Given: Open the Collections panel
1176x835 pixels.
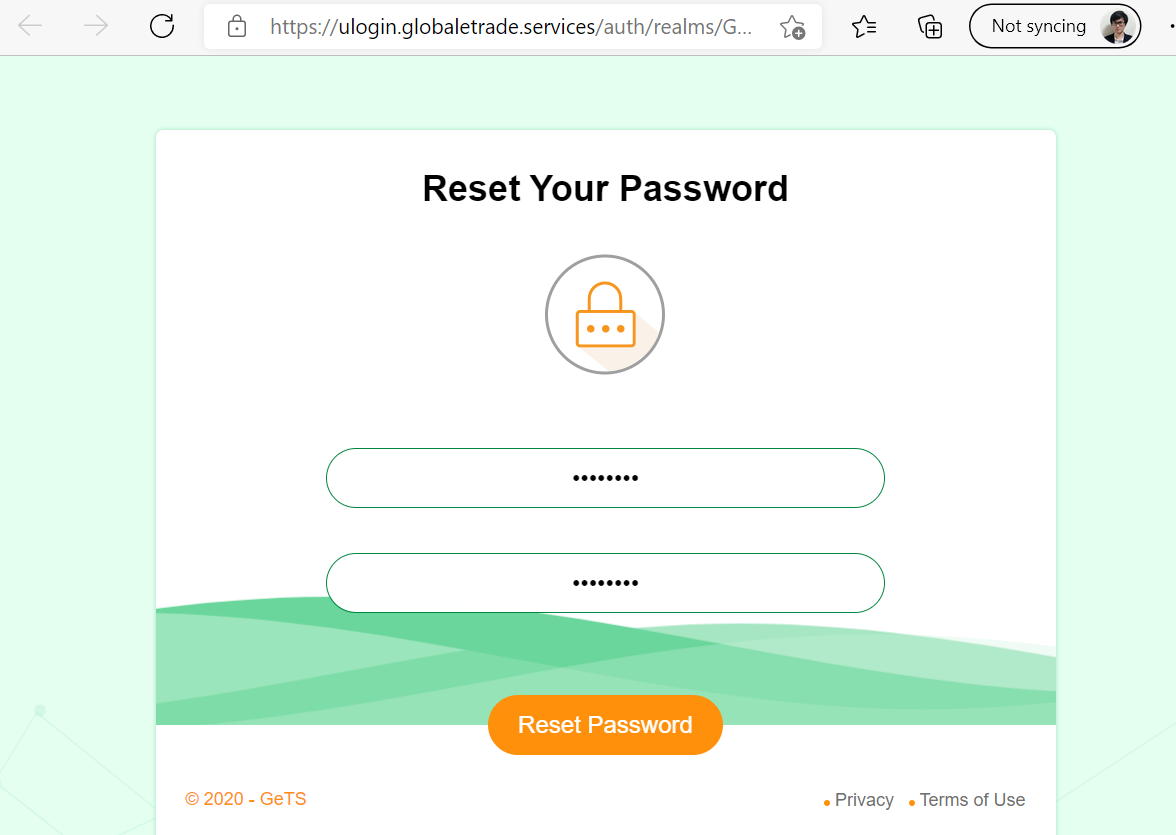Looking at the screenshot, I should (930, 27).
